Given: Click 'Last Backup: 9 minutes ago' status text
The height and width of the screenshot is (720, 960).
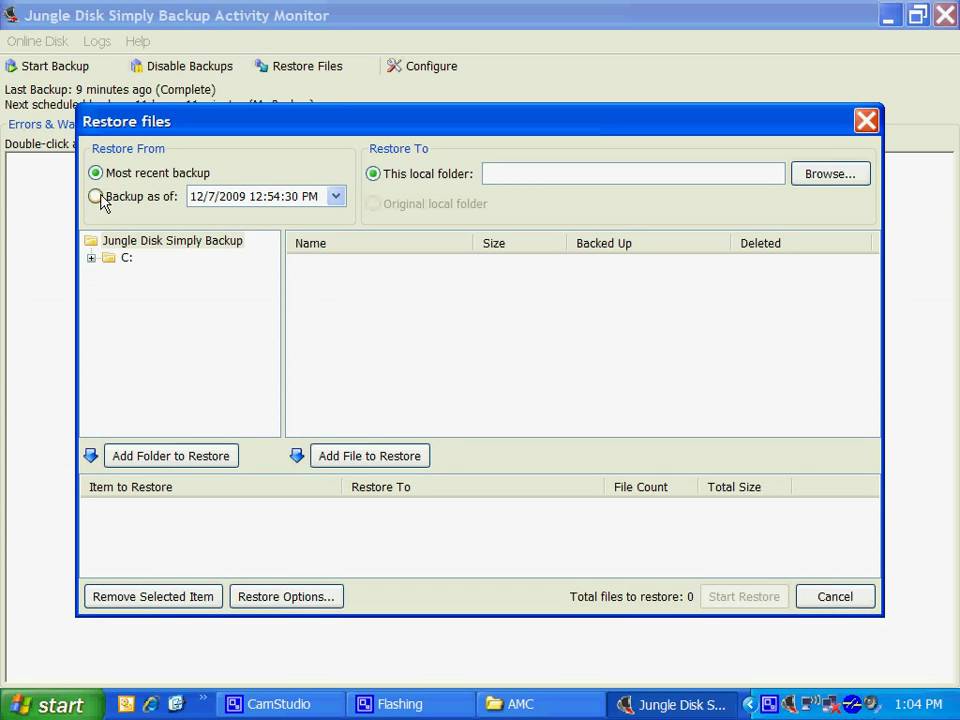Looking at the screenshot, I should [110, 89].
